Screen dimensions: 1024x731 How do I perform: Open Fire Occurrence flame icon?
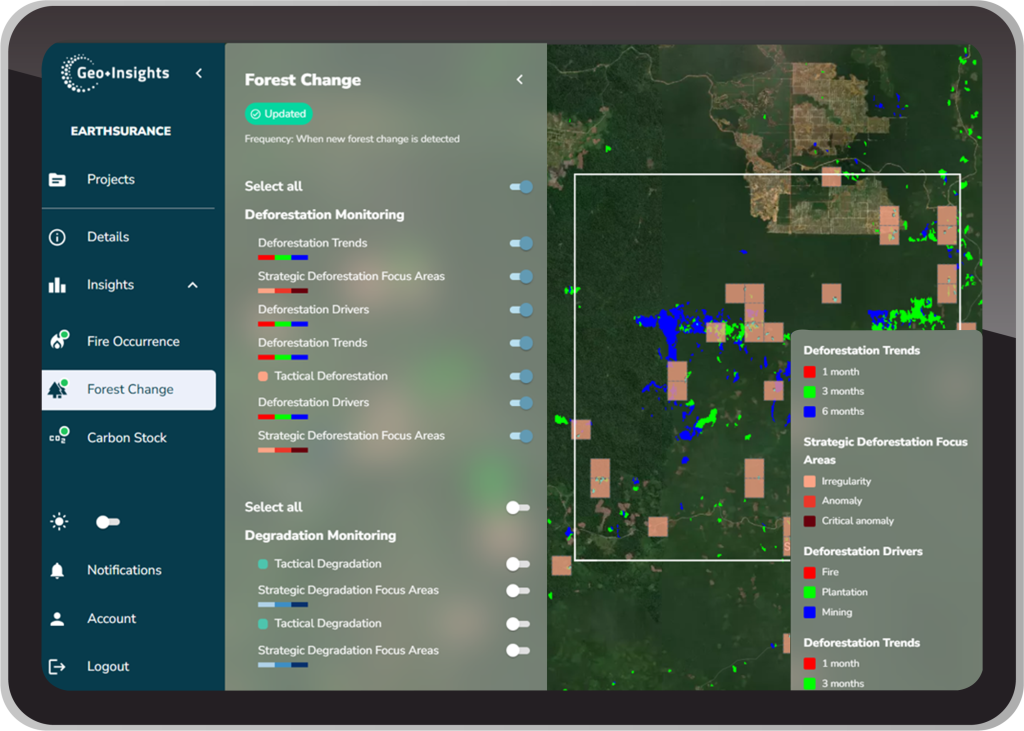58,341
